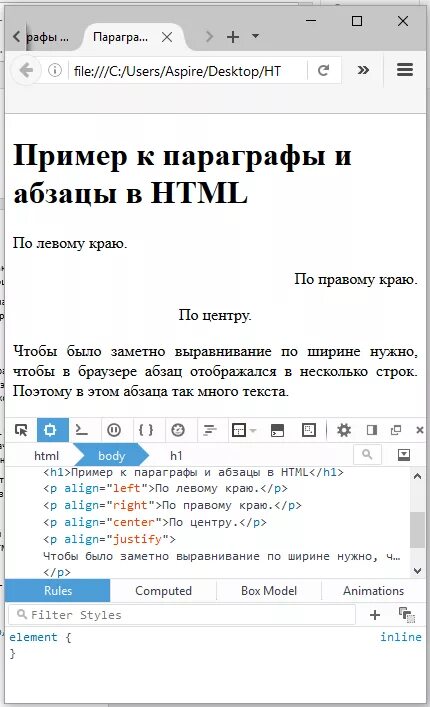Image resolution: width=430 pixels, height=707 pixels.
Task: Switch to the Computed tab
Action: (x=163, y=591)
